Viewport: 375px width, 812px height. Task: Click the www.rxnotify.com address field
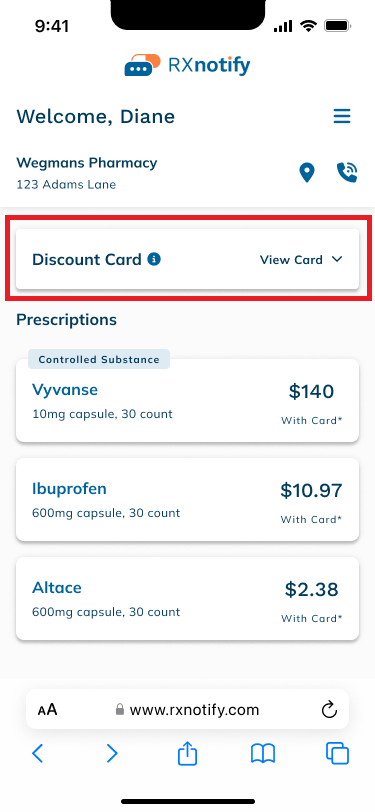pos(188,709)
